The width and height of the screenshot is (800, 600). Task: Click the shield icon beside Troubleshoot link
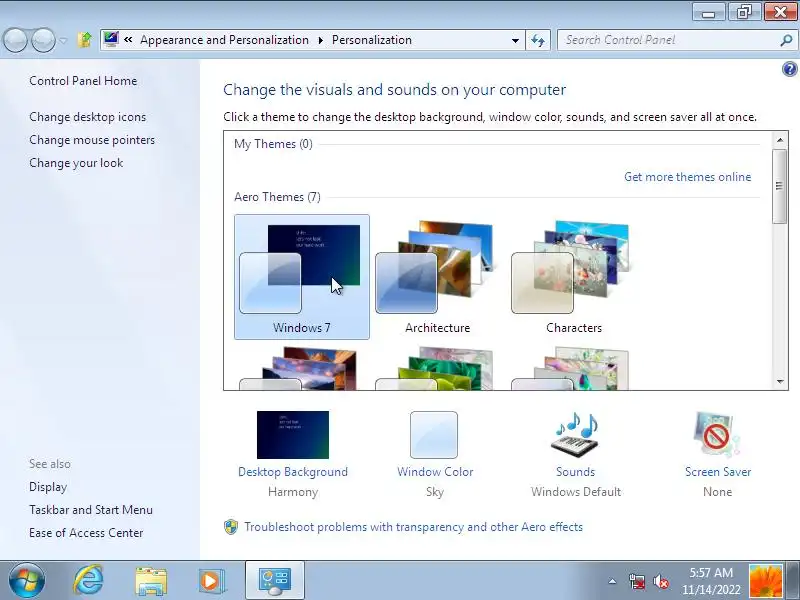coord(231,527)
